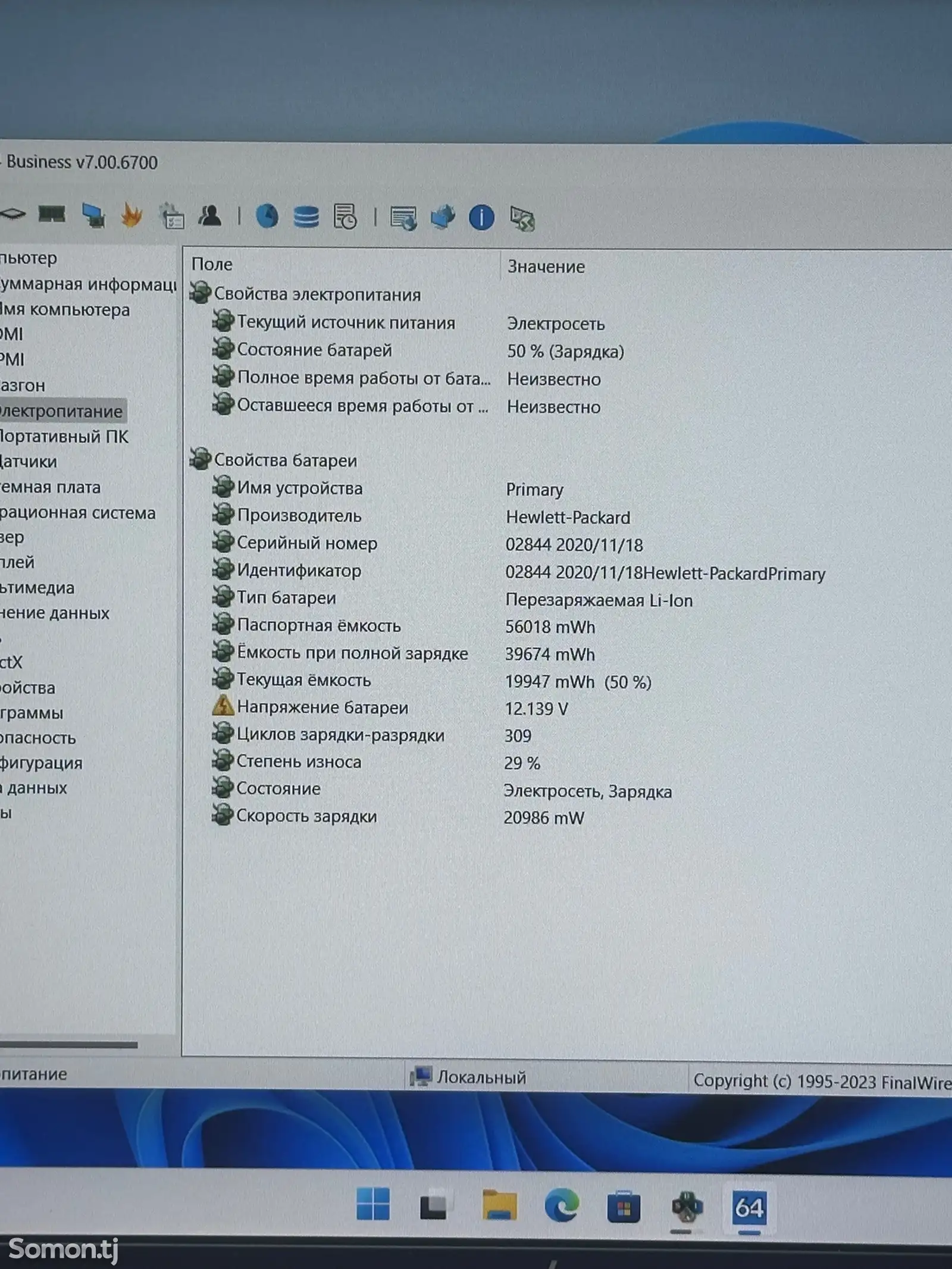
Task: Select the Паспортная ёмкость row
Action: point(403,626)
